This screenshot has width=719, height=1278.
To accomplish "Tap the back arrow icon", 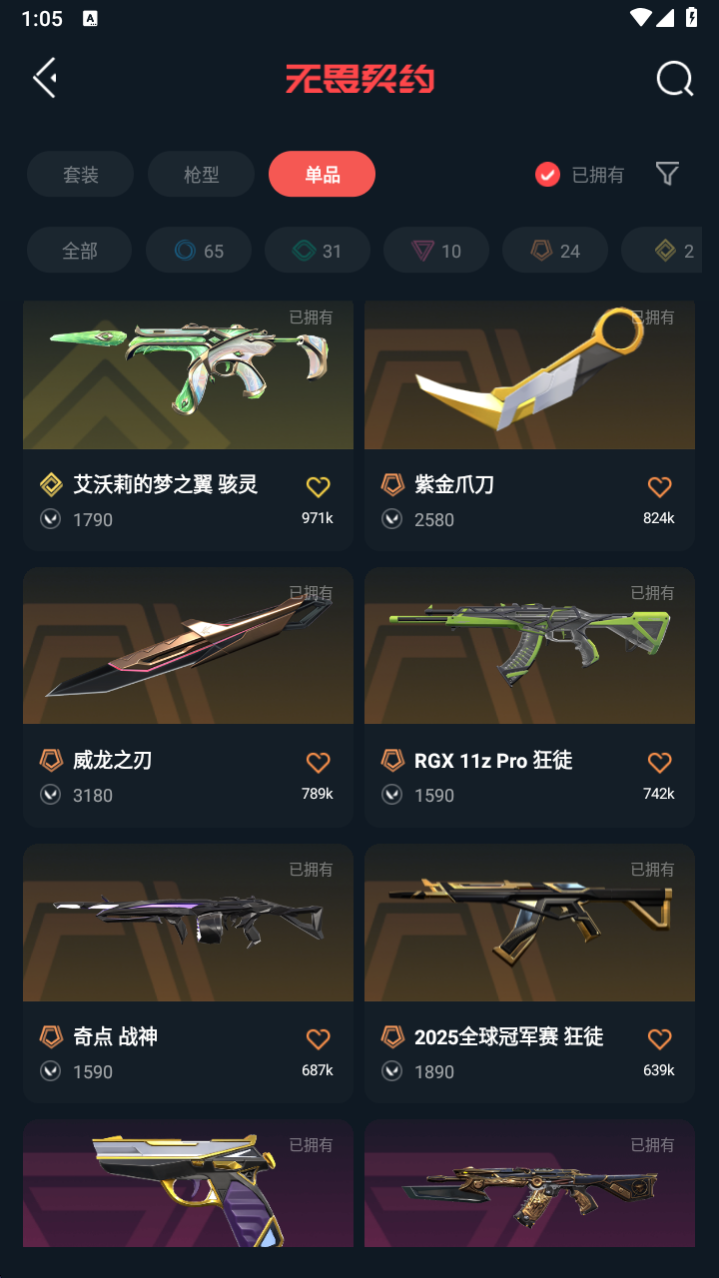I will (45, 78).
